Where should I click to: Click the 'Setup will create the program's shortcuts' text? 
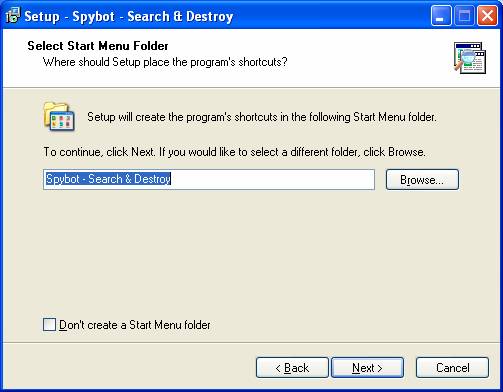coord(262,117)
